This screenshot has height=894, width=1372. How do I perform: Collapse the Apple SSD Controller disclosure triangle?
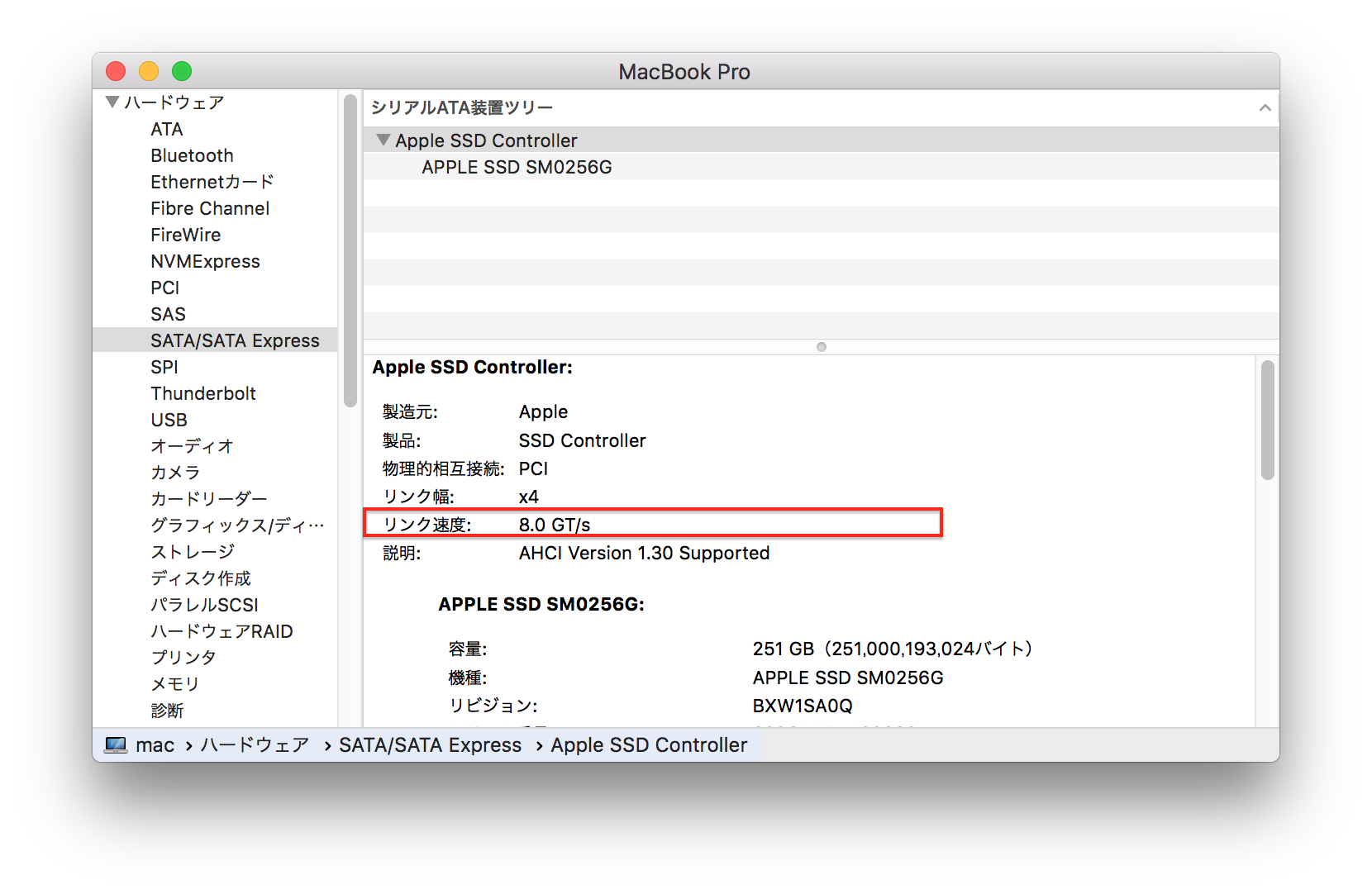click(383, 140)
